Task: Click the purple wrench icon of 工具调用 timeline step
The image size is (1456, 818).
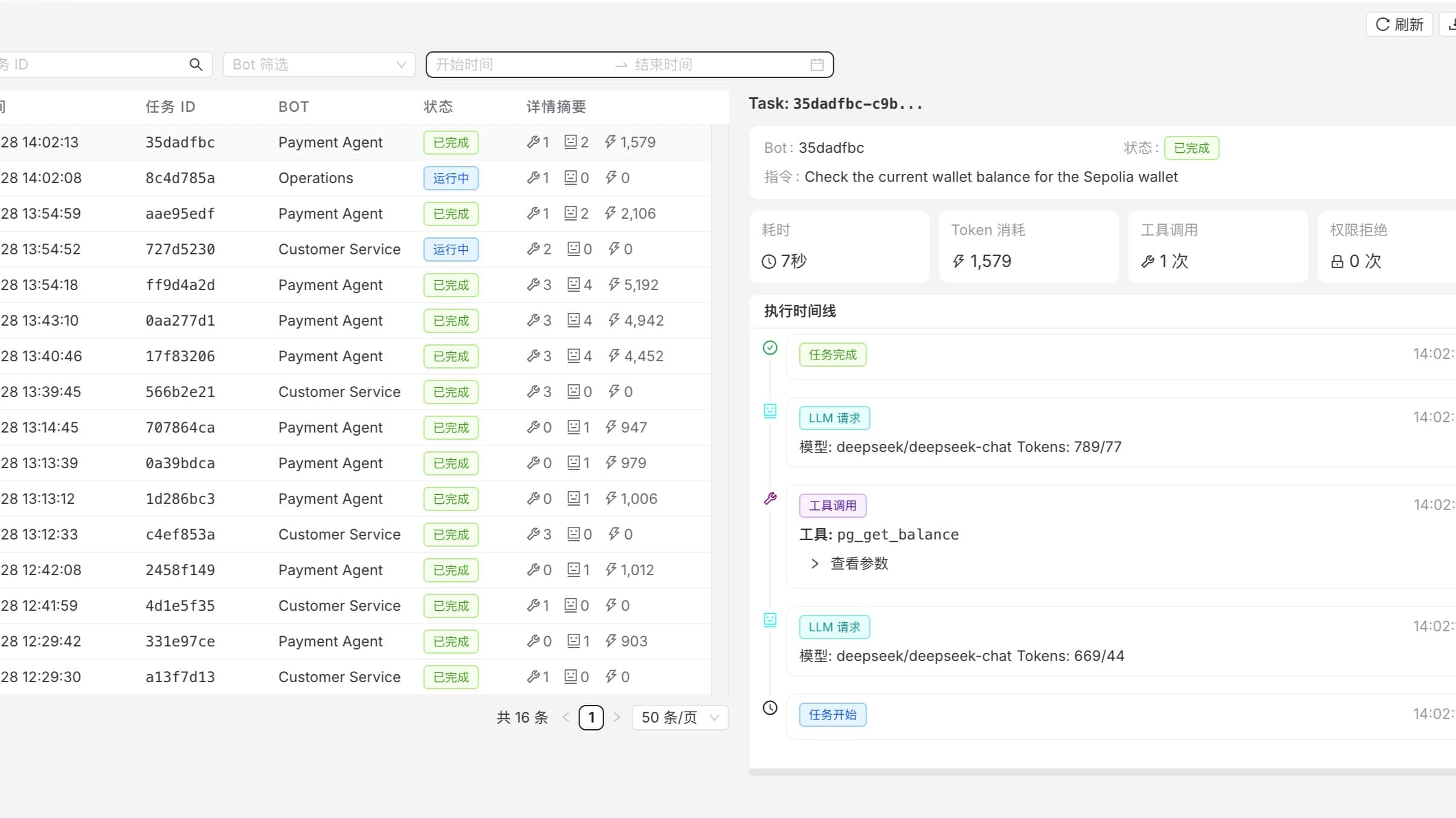Action: (770, 498)
